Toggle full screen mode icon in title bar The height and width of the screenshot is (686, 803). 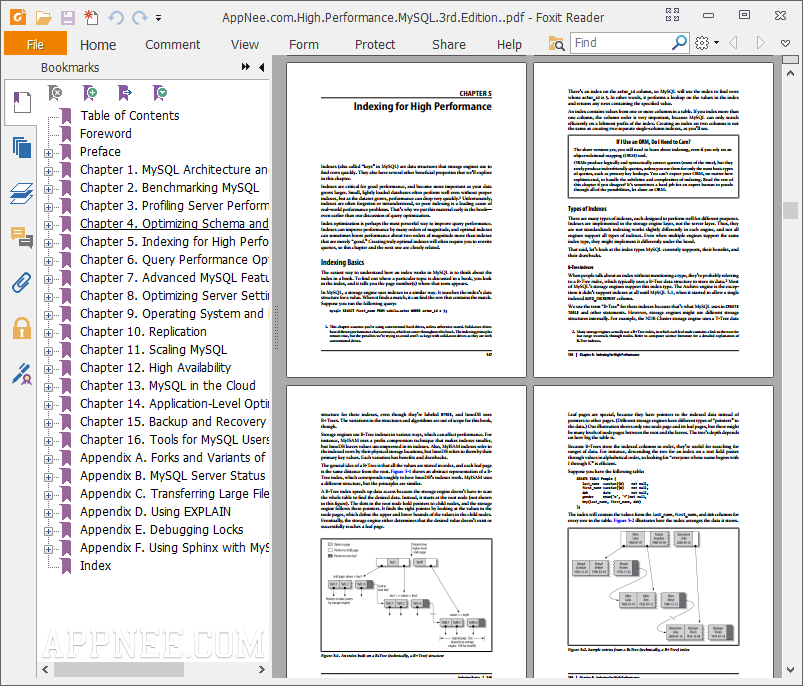(x=672, y=15)
